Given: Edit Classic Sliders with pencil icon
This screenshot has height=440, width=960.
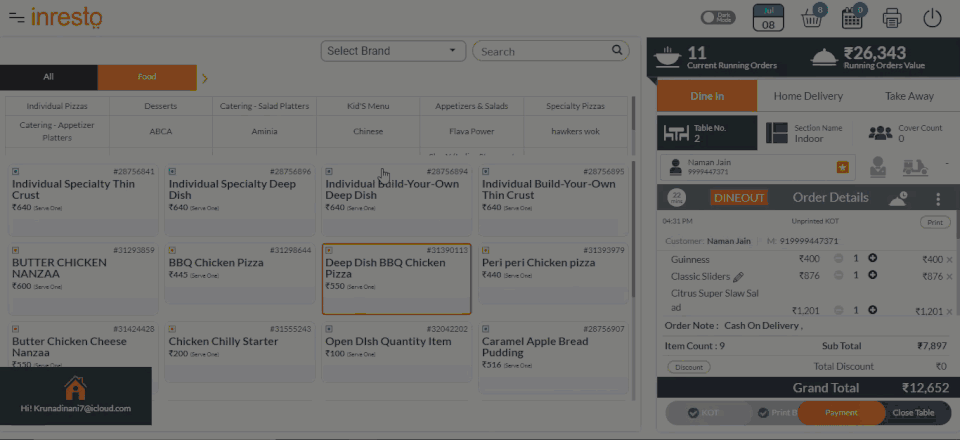Looking at the screenshot, I should 738,277.
